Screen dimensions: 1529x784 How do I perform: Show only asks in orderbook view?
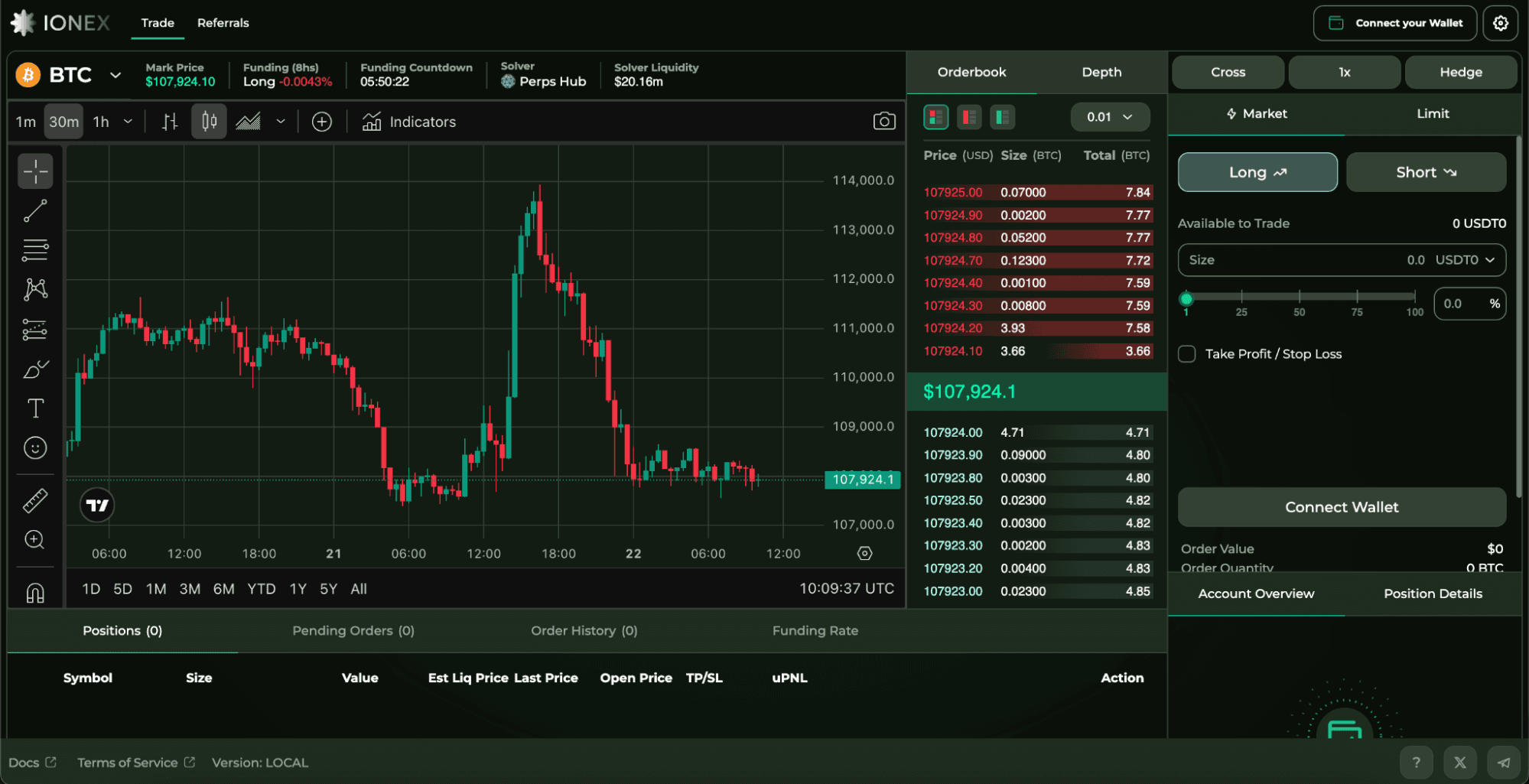coord(969,117)
